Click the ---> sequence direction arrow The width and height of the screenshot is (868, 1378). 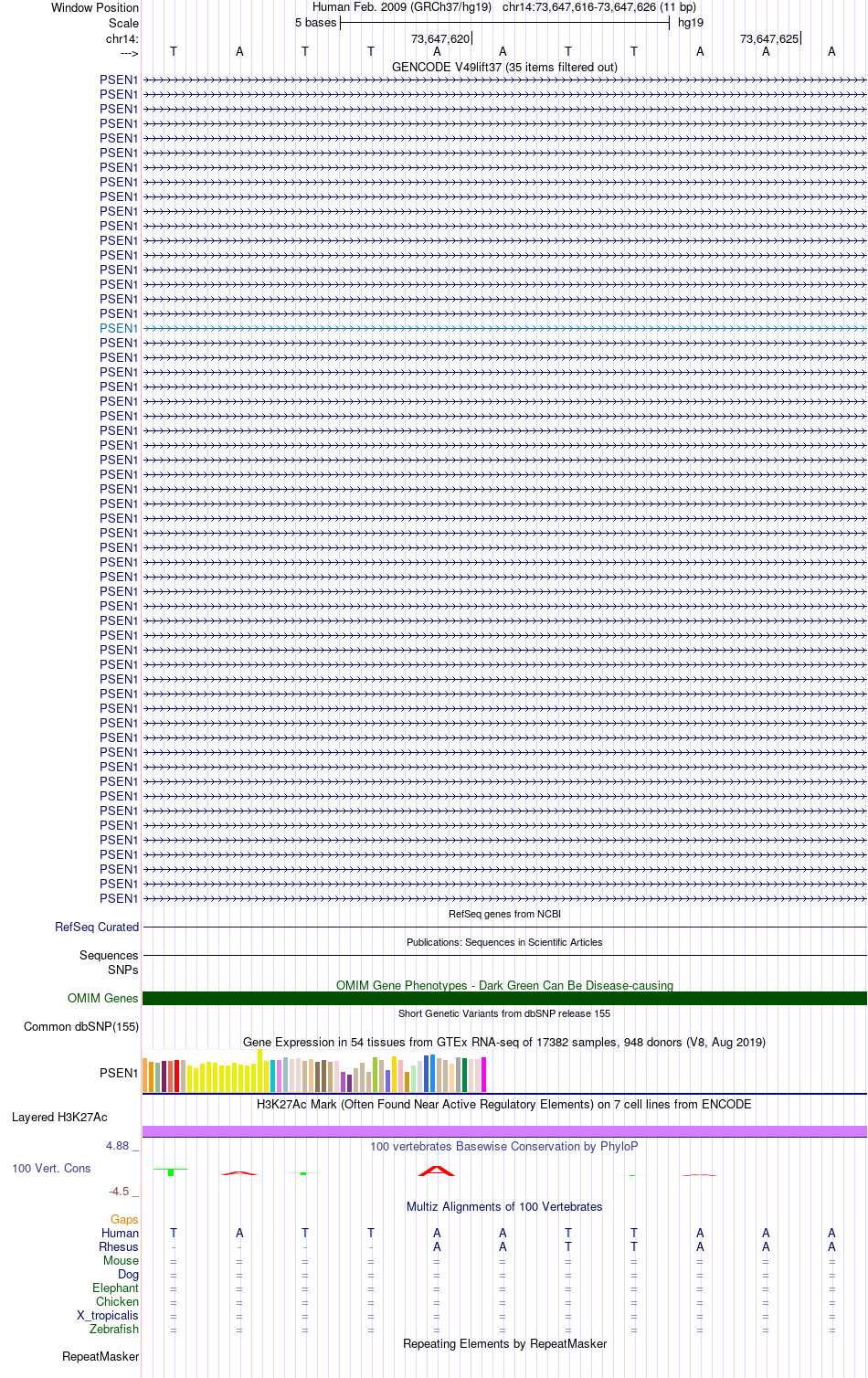pyautogui.click(x=129, y=53)
